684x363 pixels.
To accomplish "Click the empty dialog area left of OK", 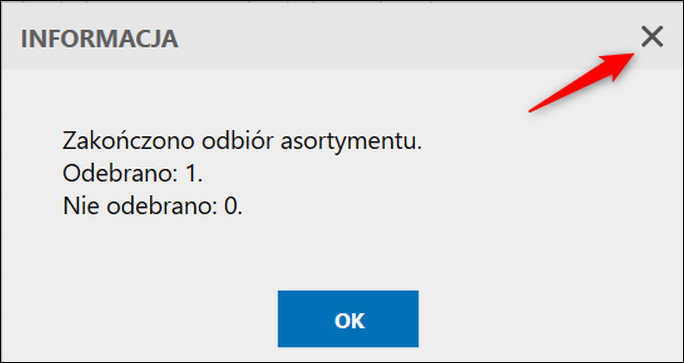I will coord(140,319).
